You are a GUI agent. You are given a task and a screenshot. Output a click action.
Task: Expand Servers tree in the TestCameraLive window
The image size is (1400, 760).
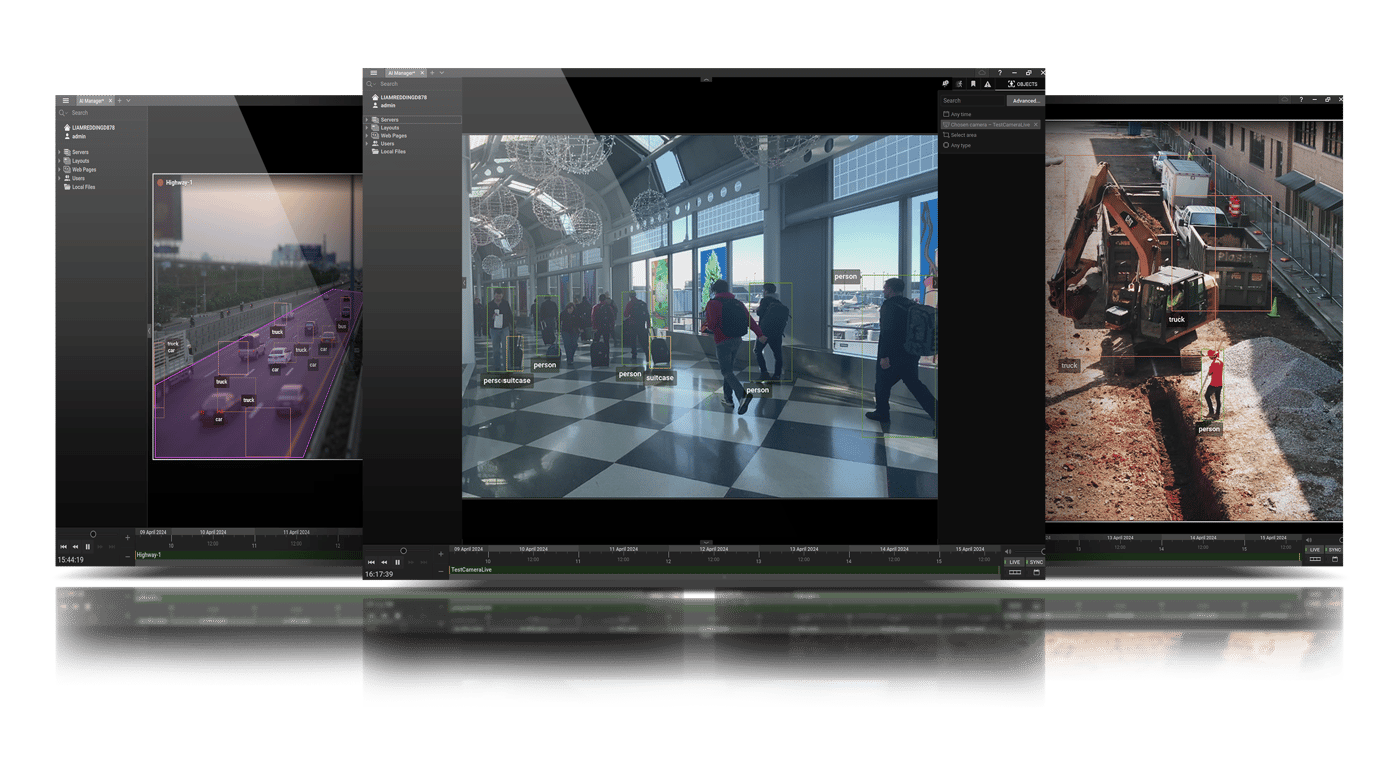pos(366,120)
